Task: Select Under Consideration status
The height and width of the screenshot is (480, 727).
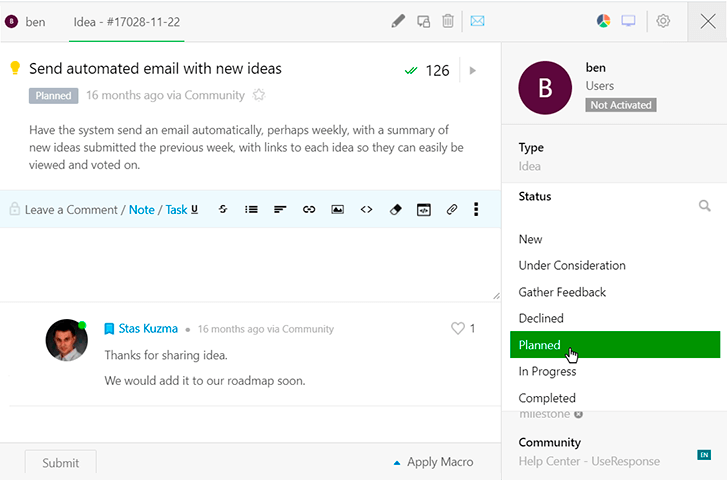Action: [615, 265]
